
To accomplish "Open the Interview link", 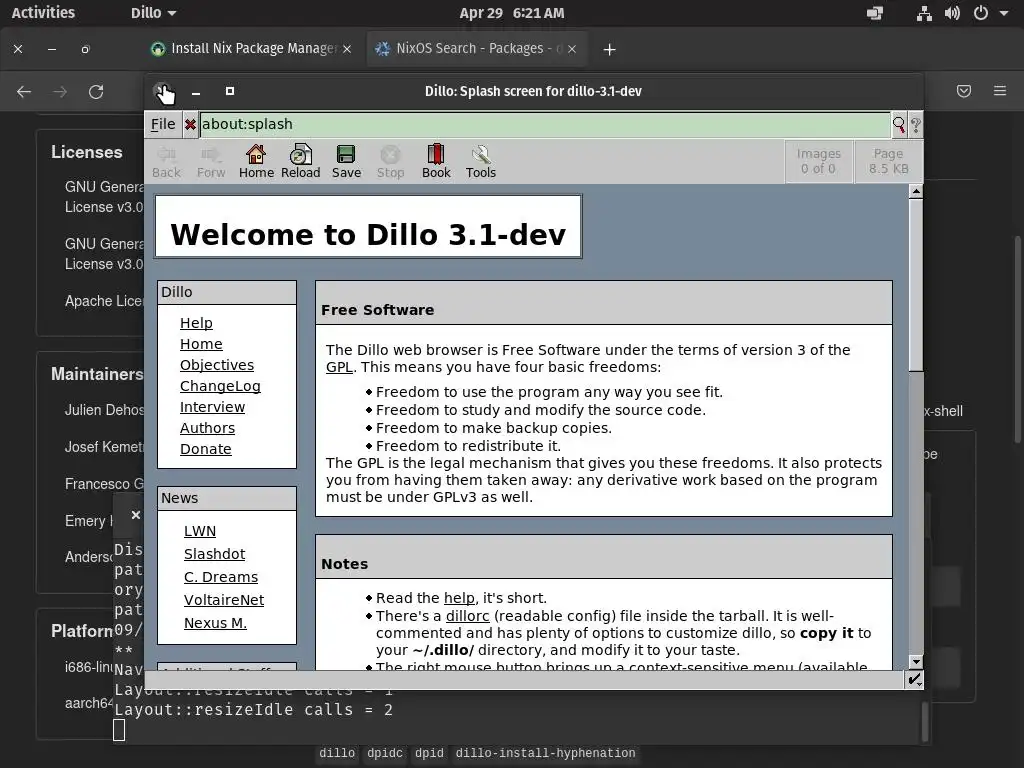I will click(212, 407).
